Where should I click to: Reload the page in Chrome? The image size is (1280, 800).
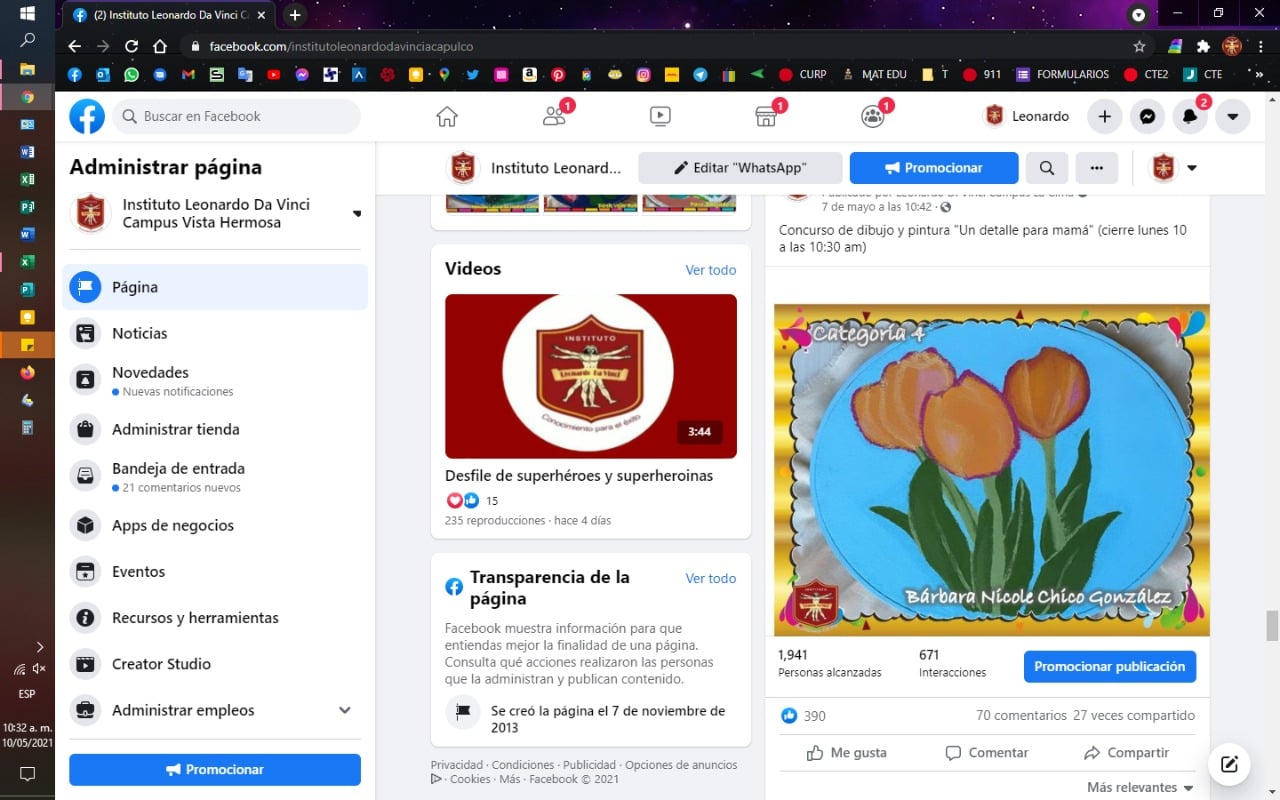pos(131,46)
